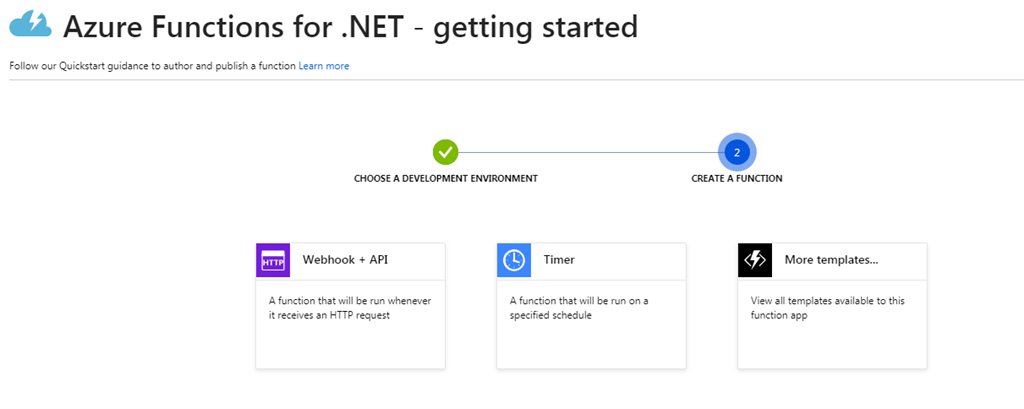This screenshot has width=1024, height=409.
Task: Click the blue Timer clock icon
Action: tap(514, 260)
